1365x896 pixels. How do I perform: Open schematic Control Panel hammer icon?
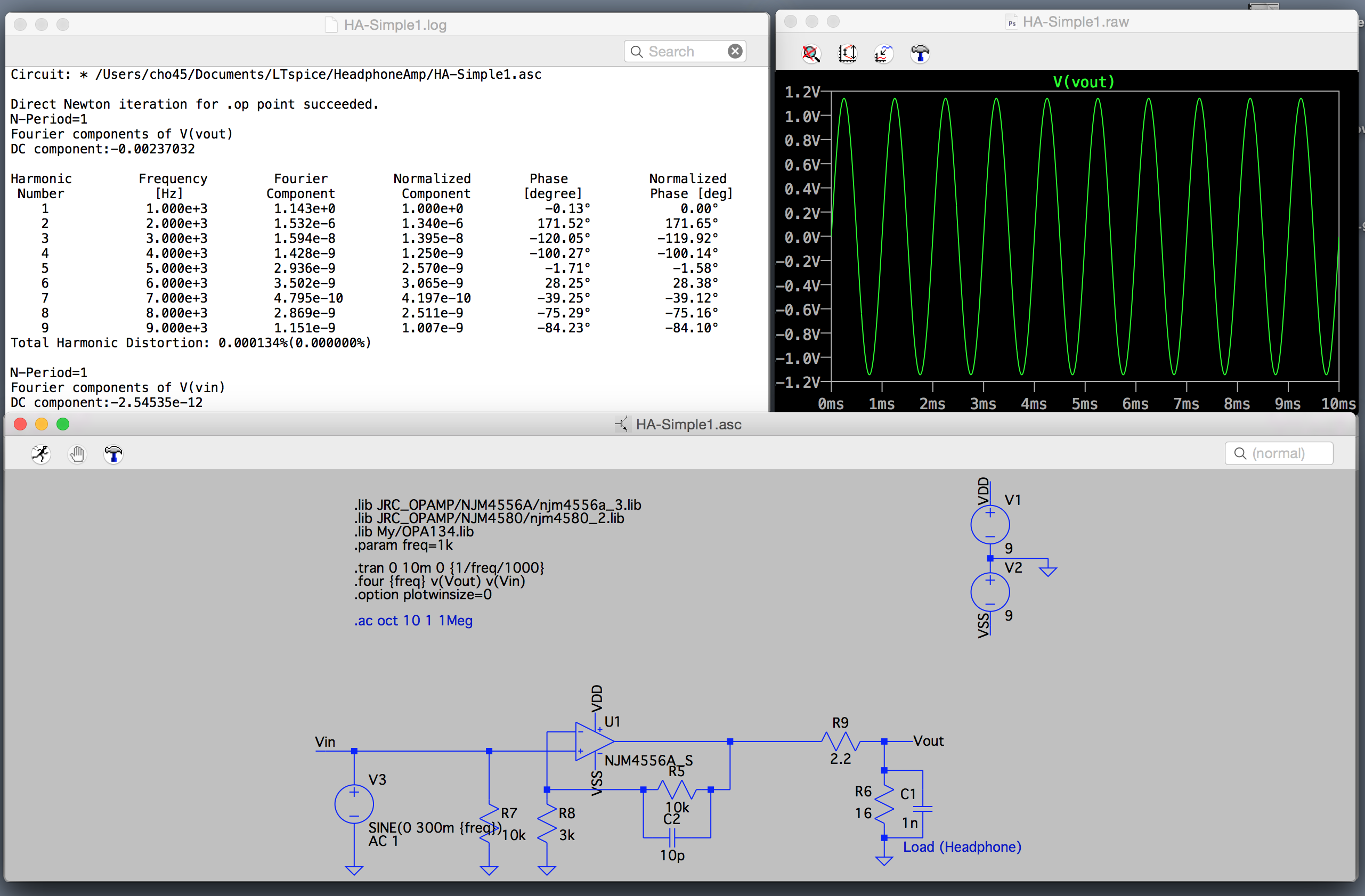click(113, 454)
